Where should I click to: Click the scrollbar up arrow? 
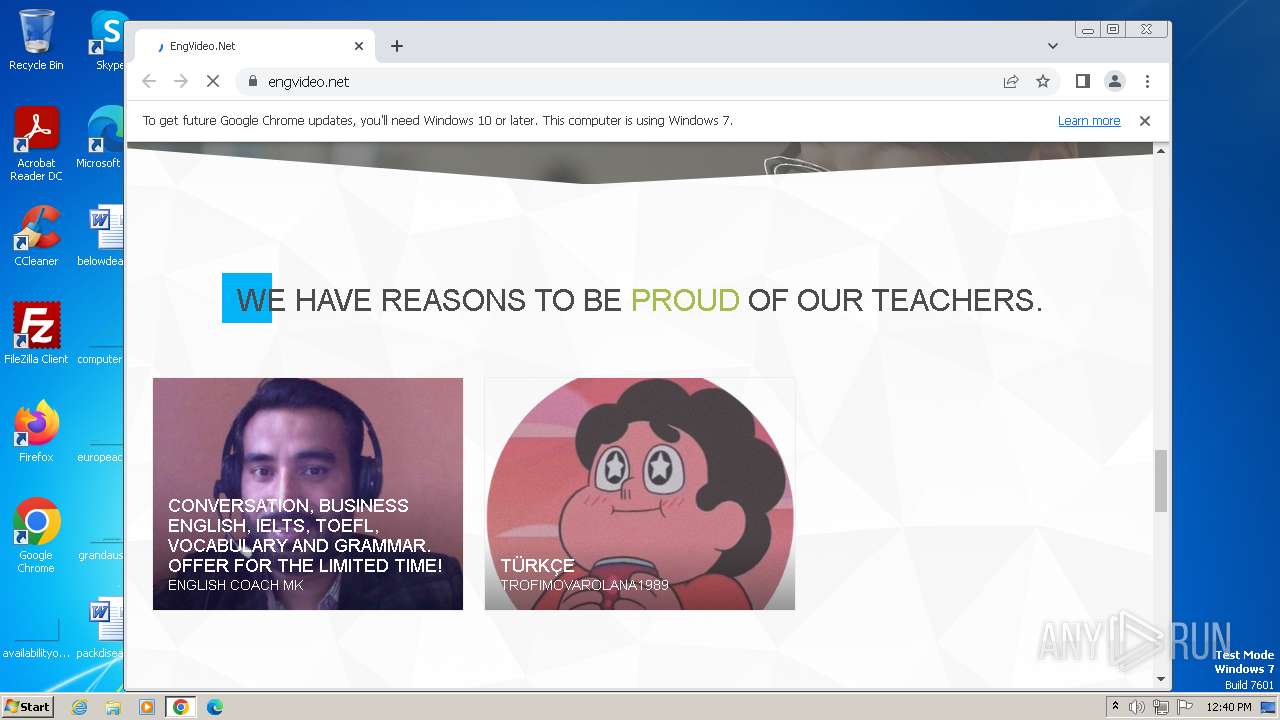[1161, 150]
